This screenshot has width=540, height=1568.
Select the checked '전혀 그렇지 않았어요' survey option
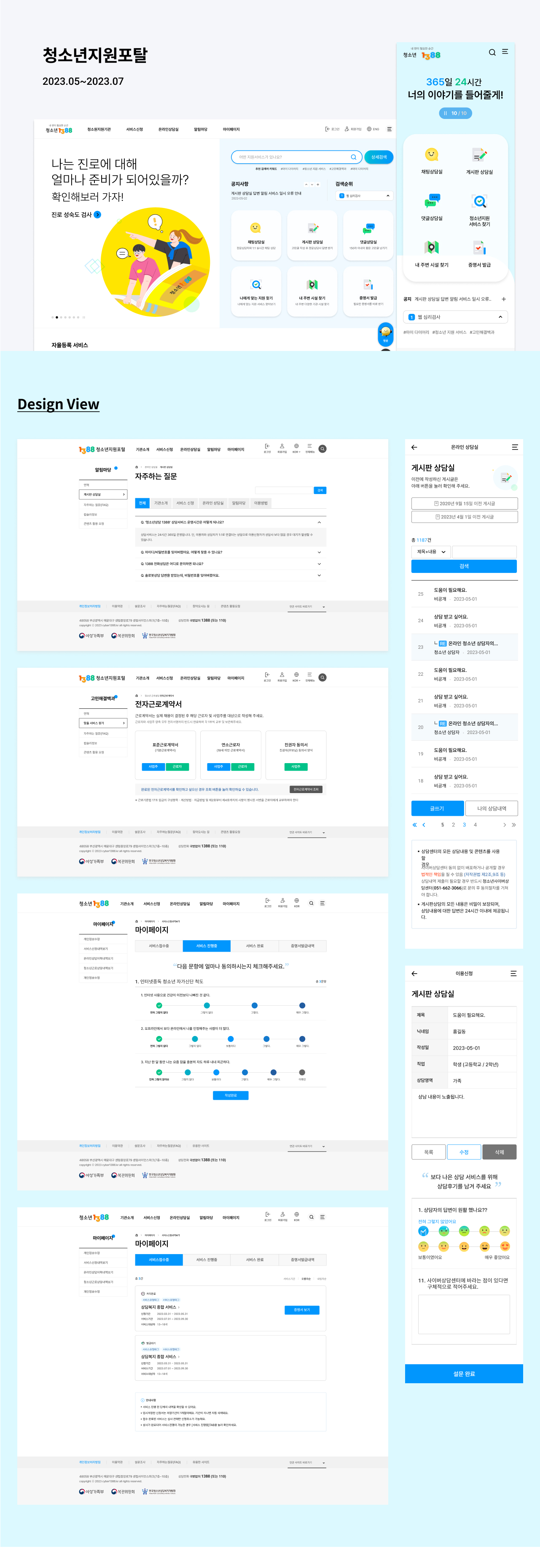423,1231
